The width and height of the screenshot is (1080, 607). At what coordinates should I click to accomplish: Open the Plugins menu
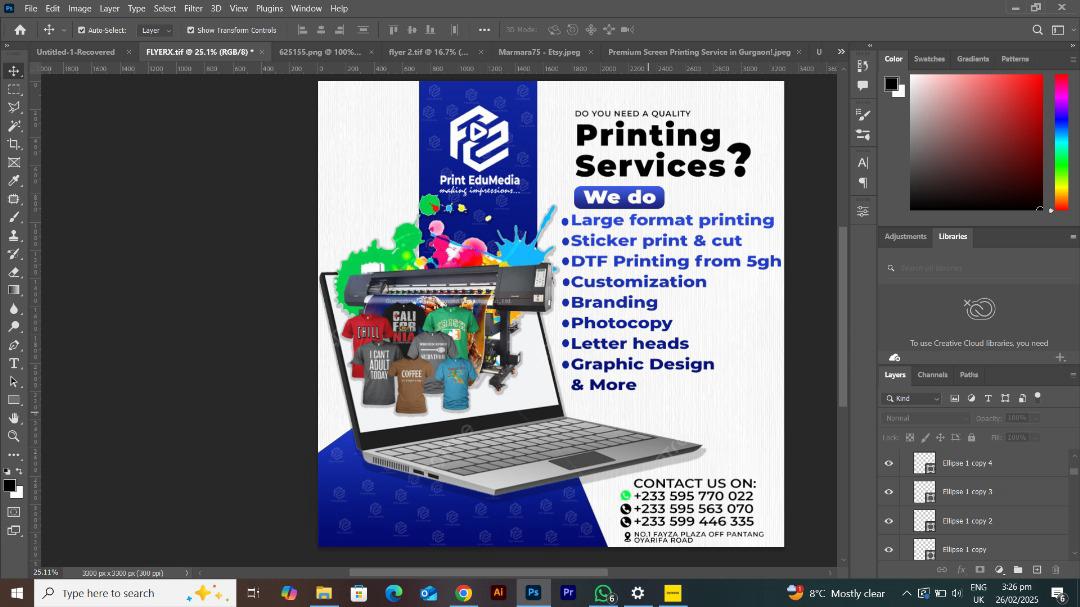coord(269,8)
